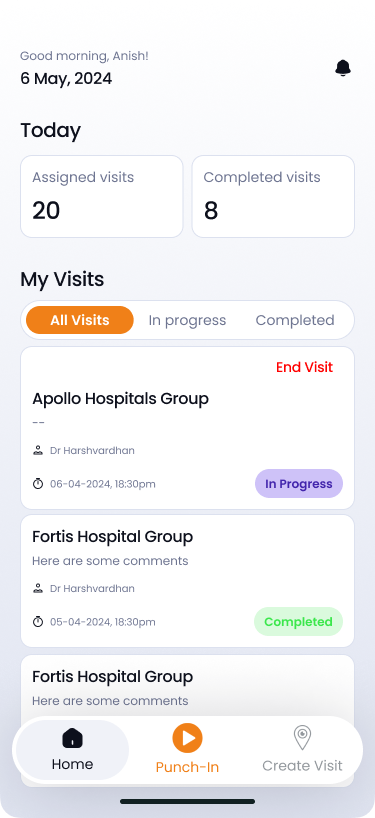
Task: Select the Create Visit label in bottom bar
Action: click(302, 765)
